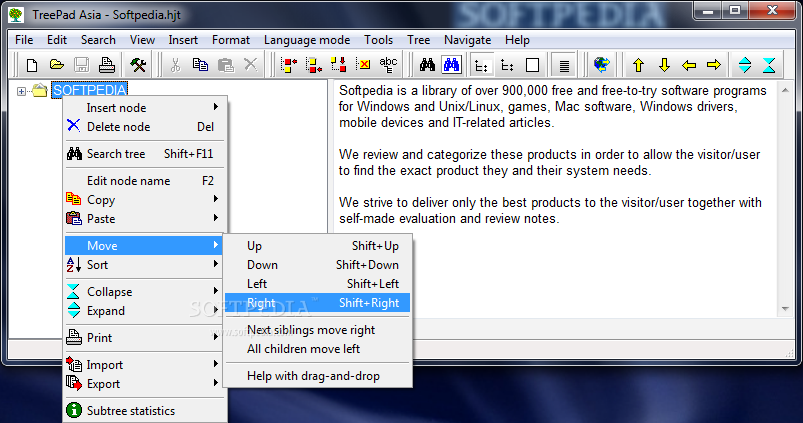
Task: Click the black binoculars search icon
Action: (x=427, y=65)
